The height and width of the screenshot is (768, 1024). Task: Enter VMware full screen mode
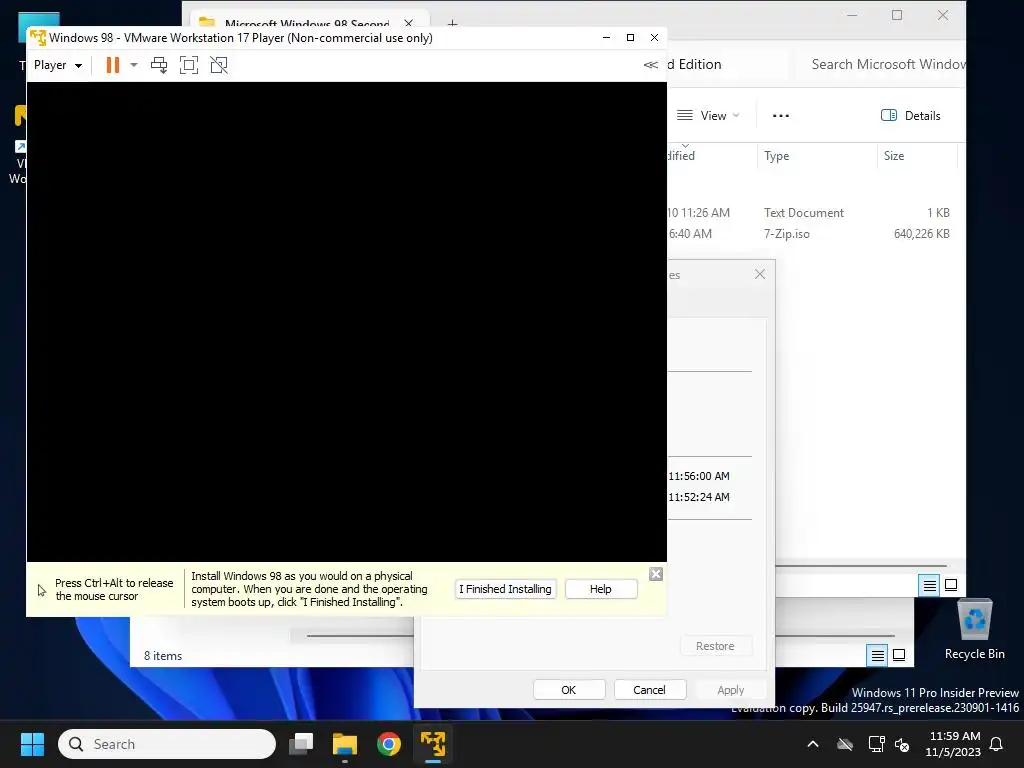tap(189, 65)
